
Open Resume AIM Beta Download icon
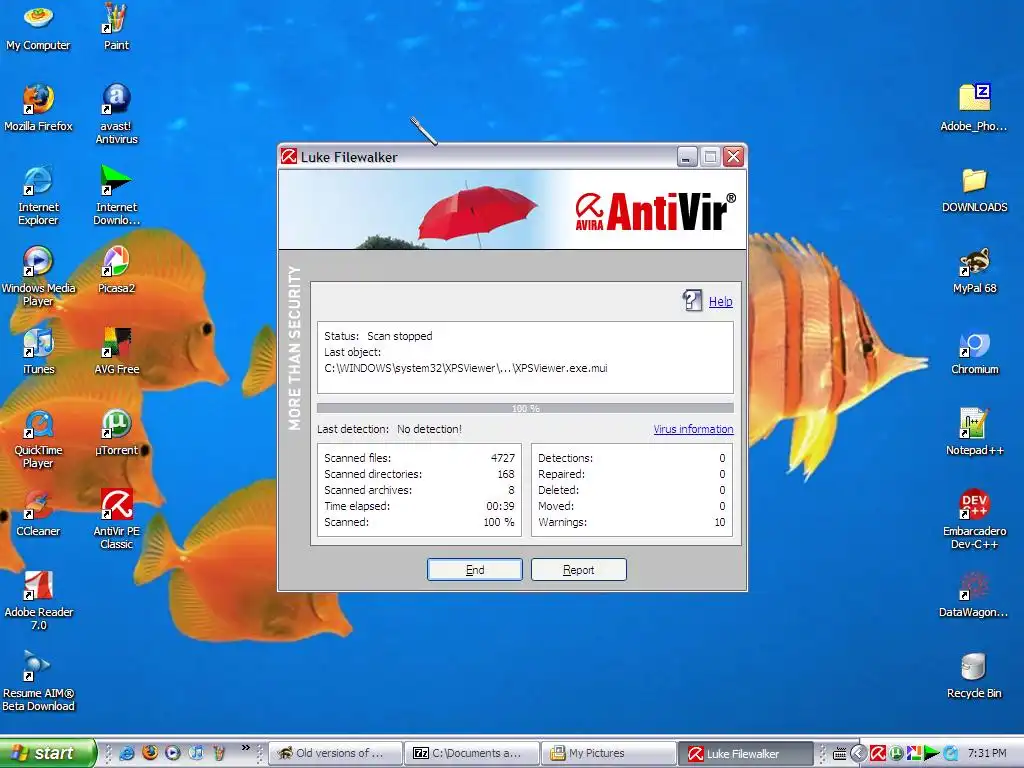pyautogui.click(x=38, y=681)
